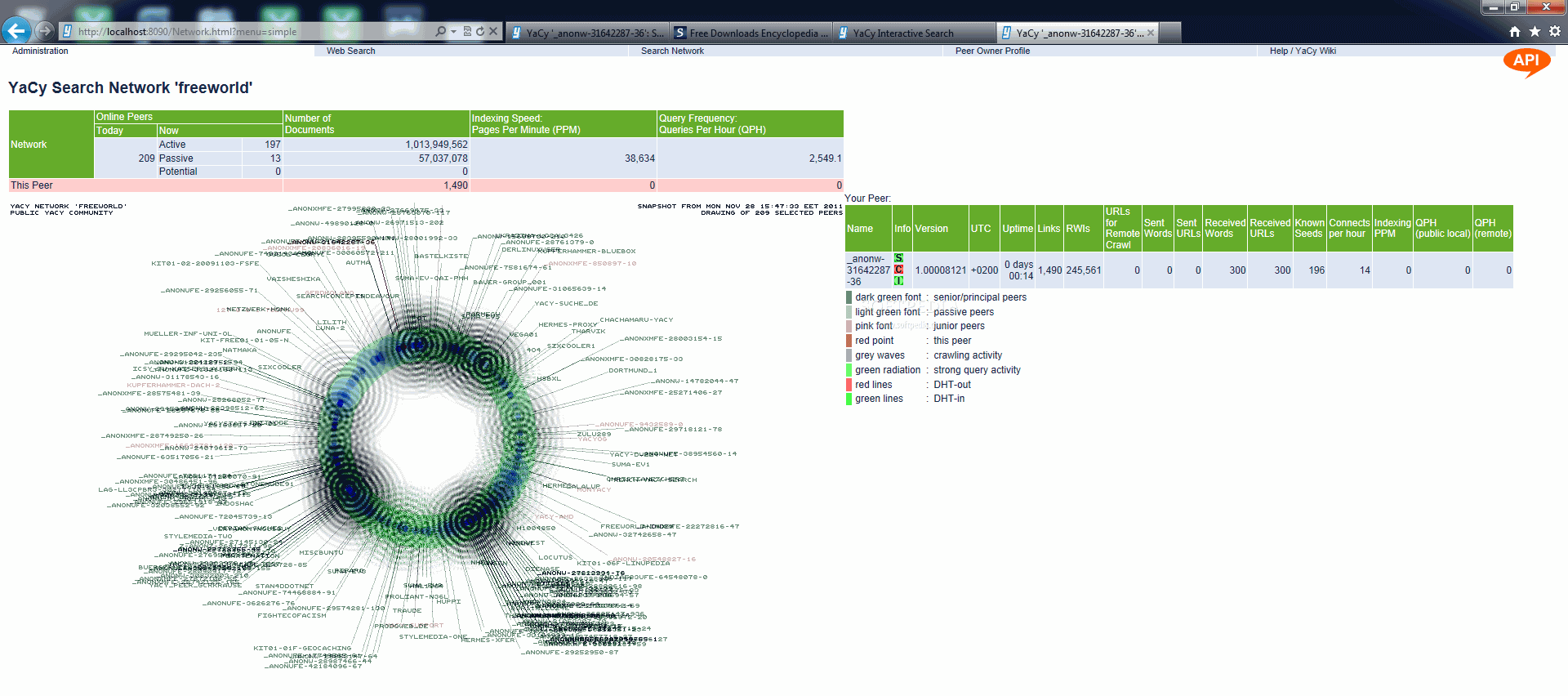Image resolution: width=1568 pixels, height=696 pixels.
Task: Click the peer name _anonw-31642287-36 in the table
Action: (x=868, y=270)
